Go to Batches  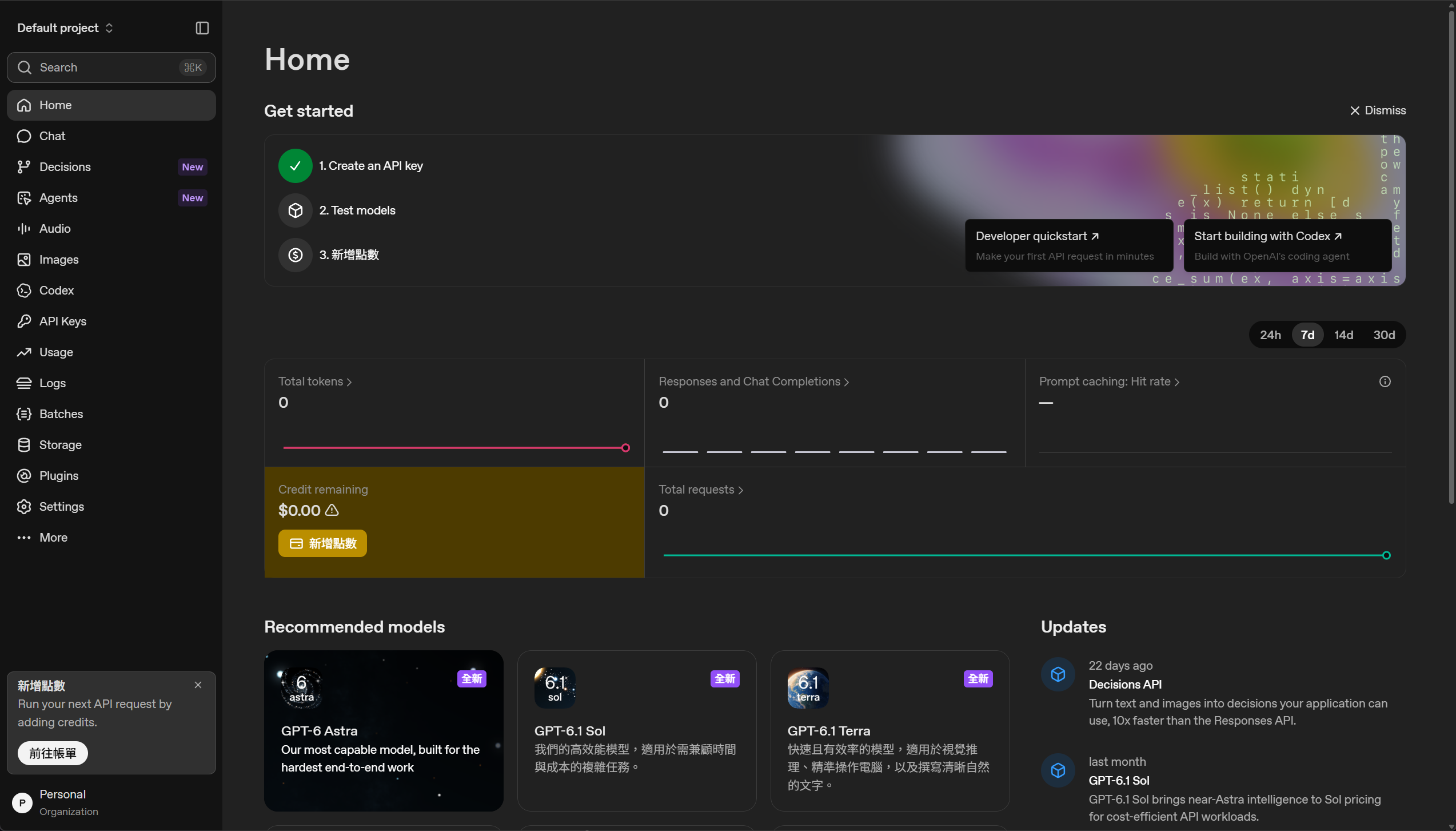[x=111, y=414]
